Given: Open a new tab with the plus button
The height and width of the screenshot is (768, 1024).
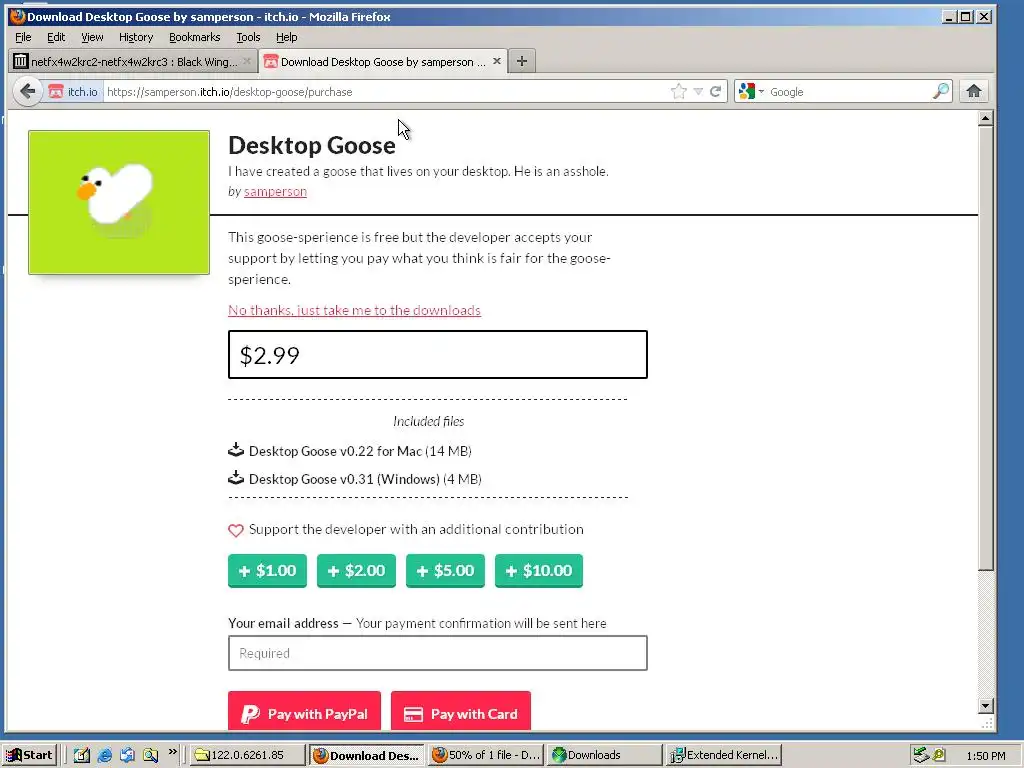Looking at the screenshot, I should 521,61.
